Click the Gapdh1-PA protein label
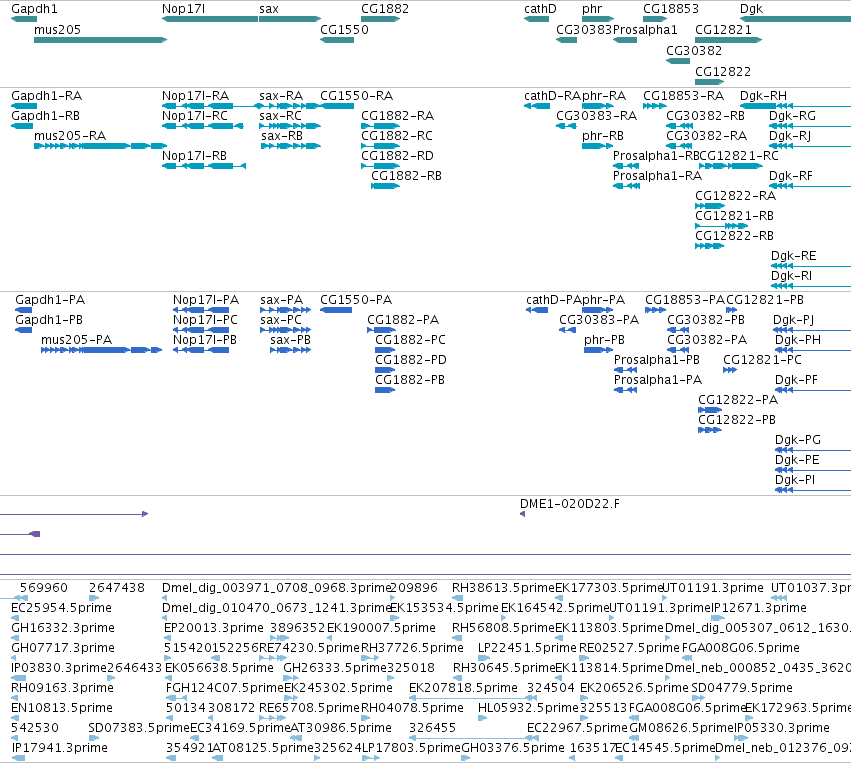This screenshot has width=851, height=763. point(50,300)
